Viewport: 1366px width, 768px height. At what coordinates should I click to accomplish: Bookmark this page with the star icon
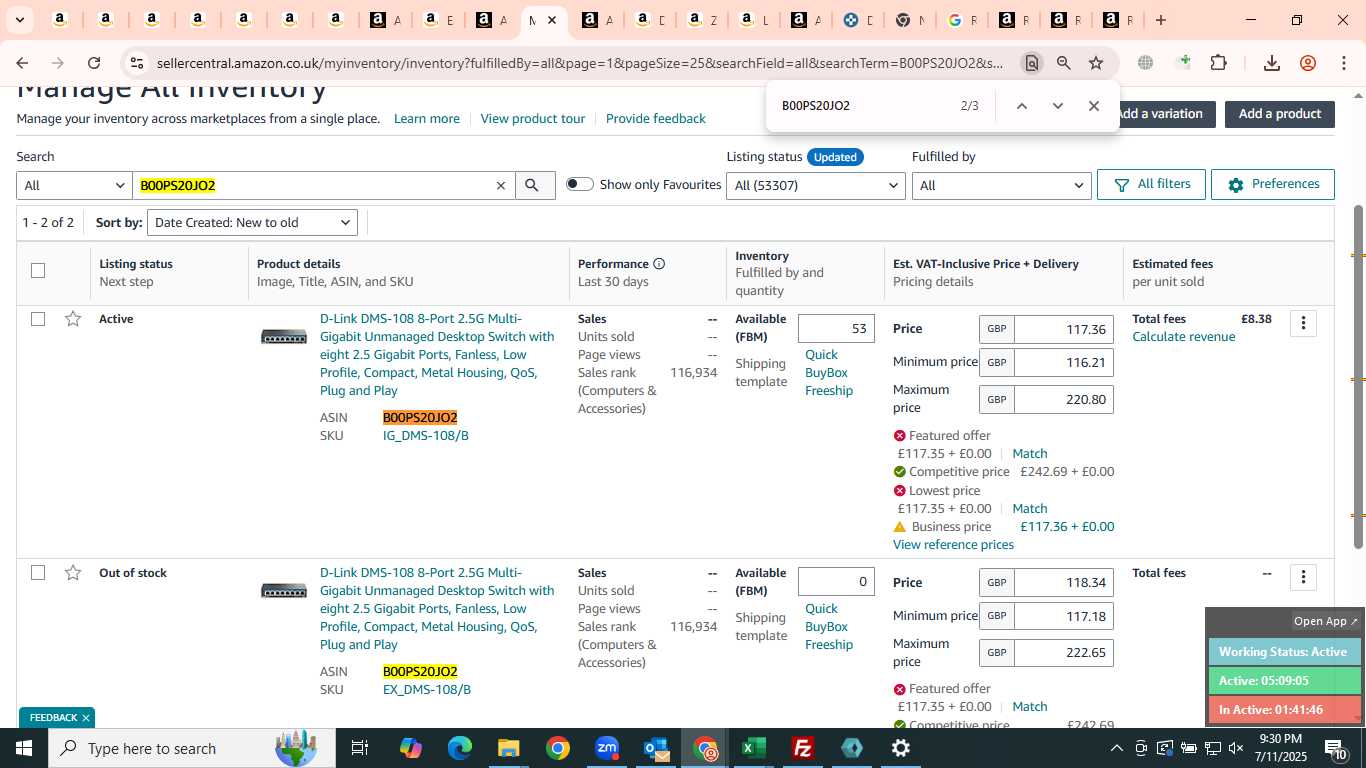[1096, 63]
